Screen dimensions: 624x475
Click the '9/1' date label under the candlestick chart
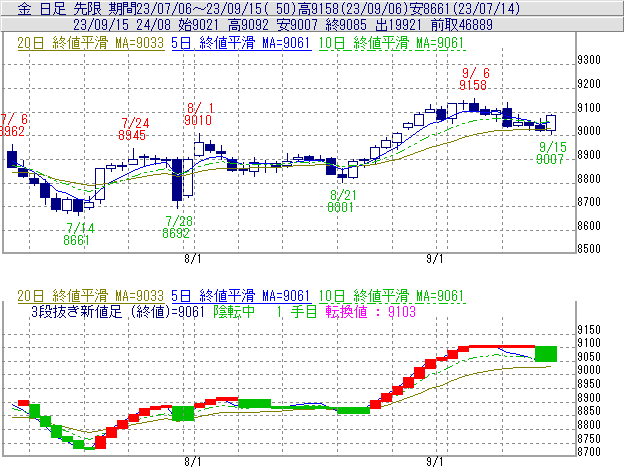point(435,259)
